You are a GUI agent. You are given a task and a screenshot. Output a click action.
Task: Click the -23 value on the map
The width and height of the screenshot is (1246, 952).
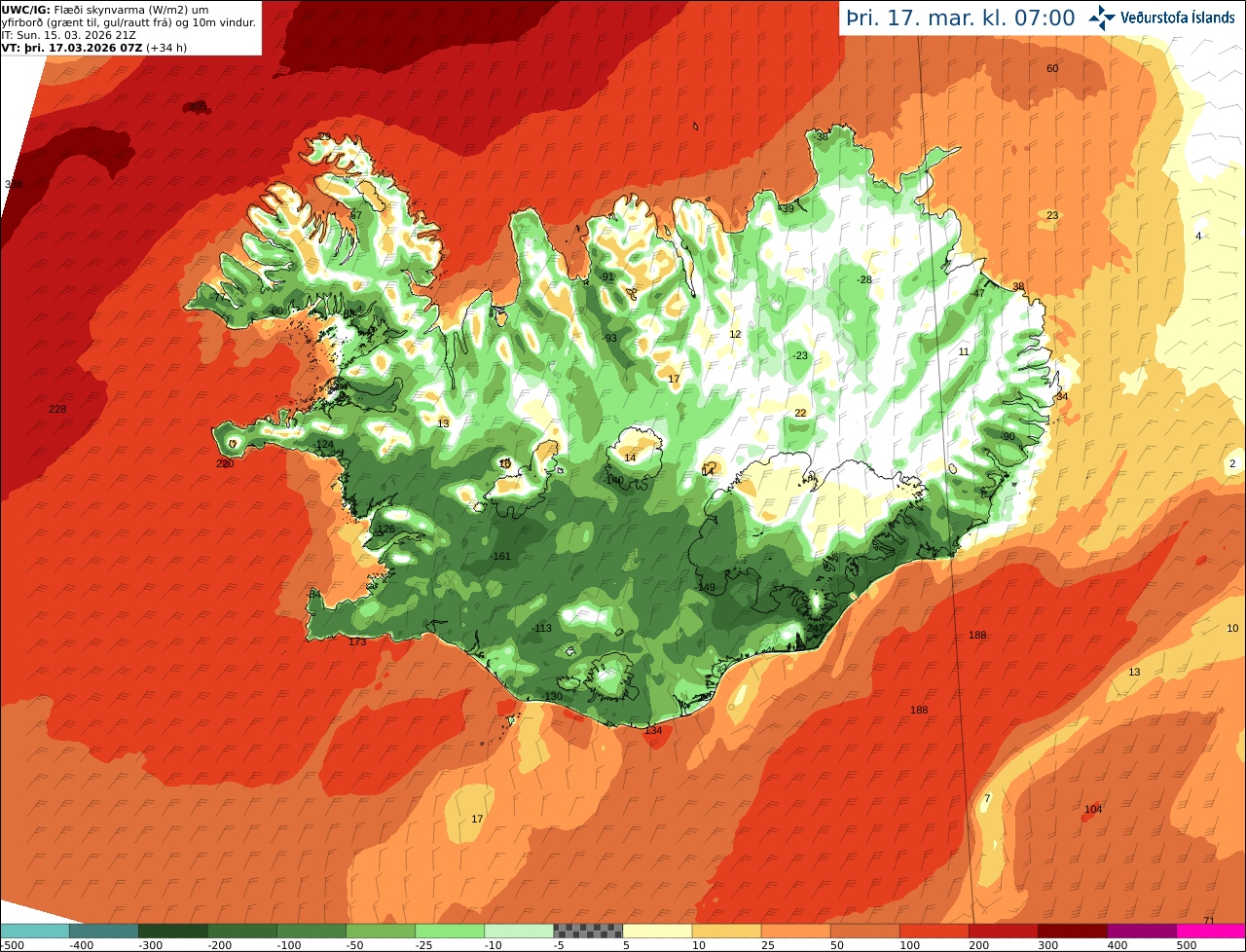coord(800,355)
